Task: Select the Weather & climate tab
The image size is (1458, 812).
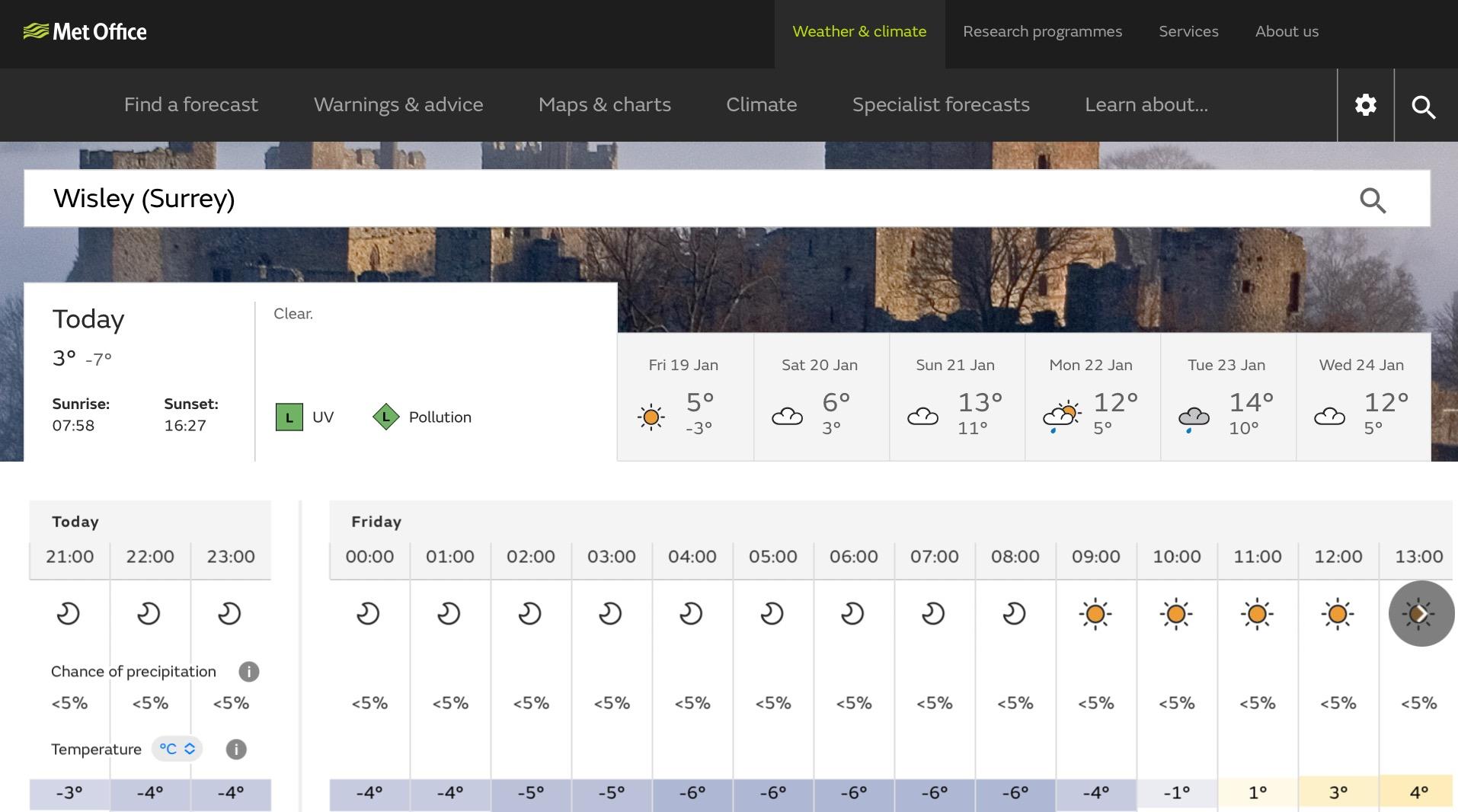Action: (858, 32)
